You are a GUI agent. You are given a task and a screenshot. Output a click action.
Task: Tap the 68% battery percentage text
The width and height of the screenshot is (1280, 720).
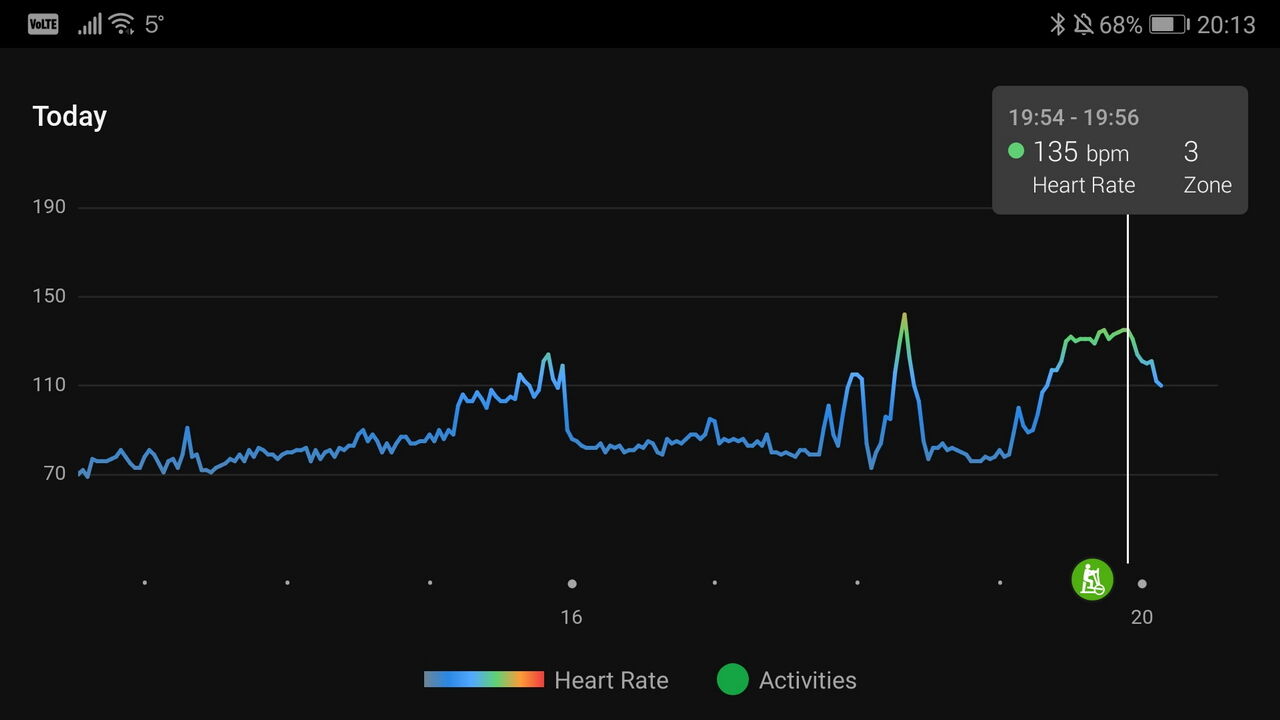[1120, 25]
